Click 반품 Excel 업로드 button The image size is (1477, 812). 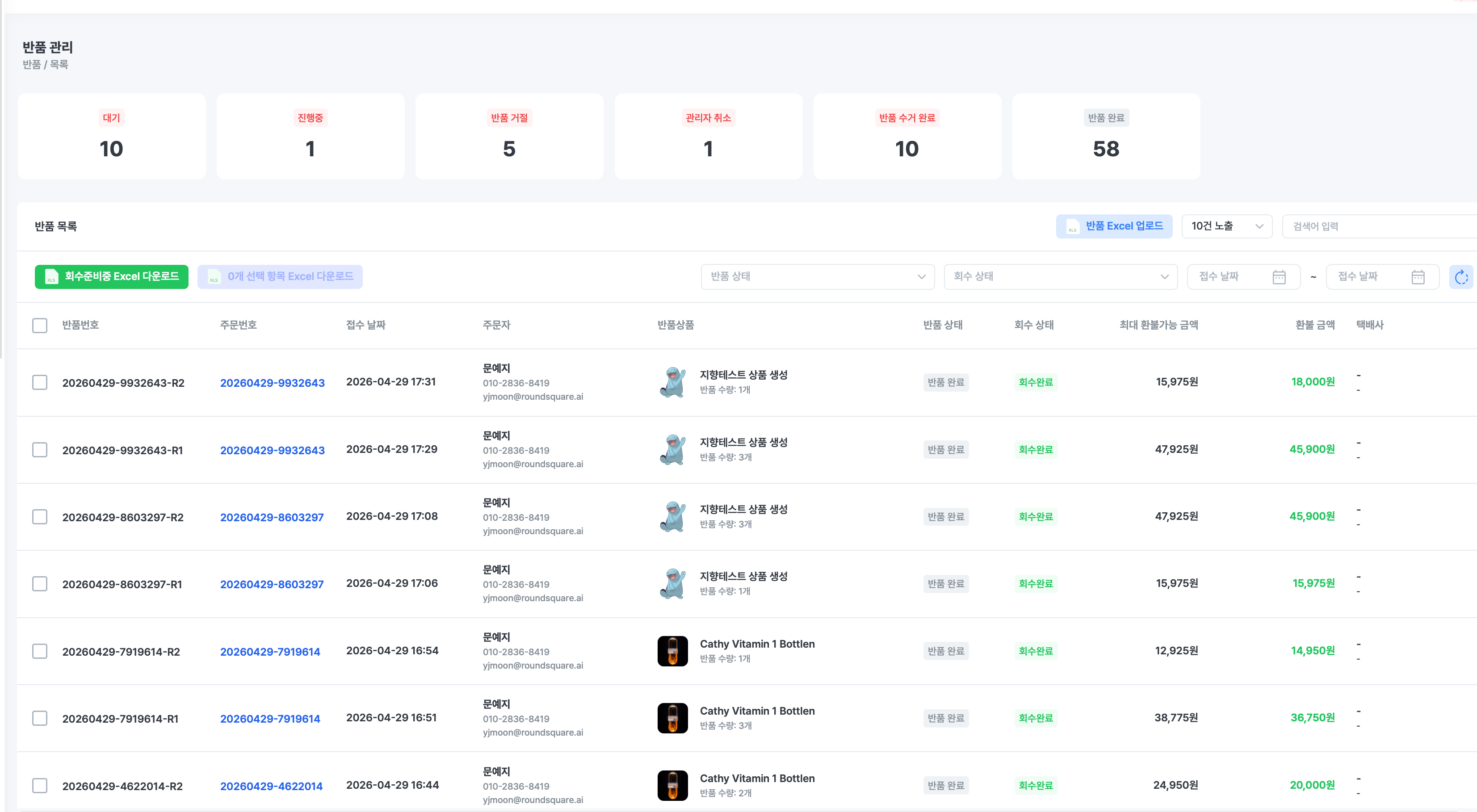click(1114, 226)
